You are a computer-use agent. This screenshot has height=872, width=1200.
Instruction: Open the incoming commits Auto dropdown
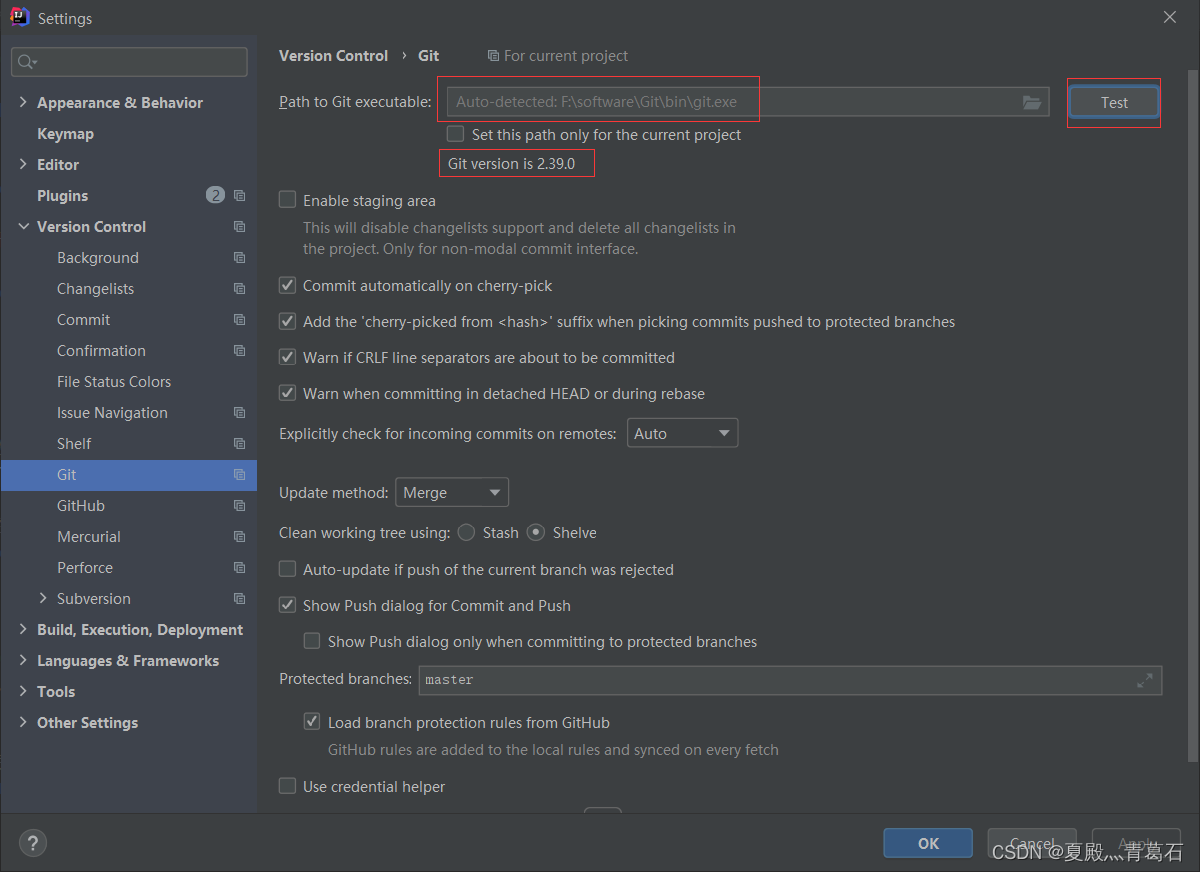(x=683, y=434)
